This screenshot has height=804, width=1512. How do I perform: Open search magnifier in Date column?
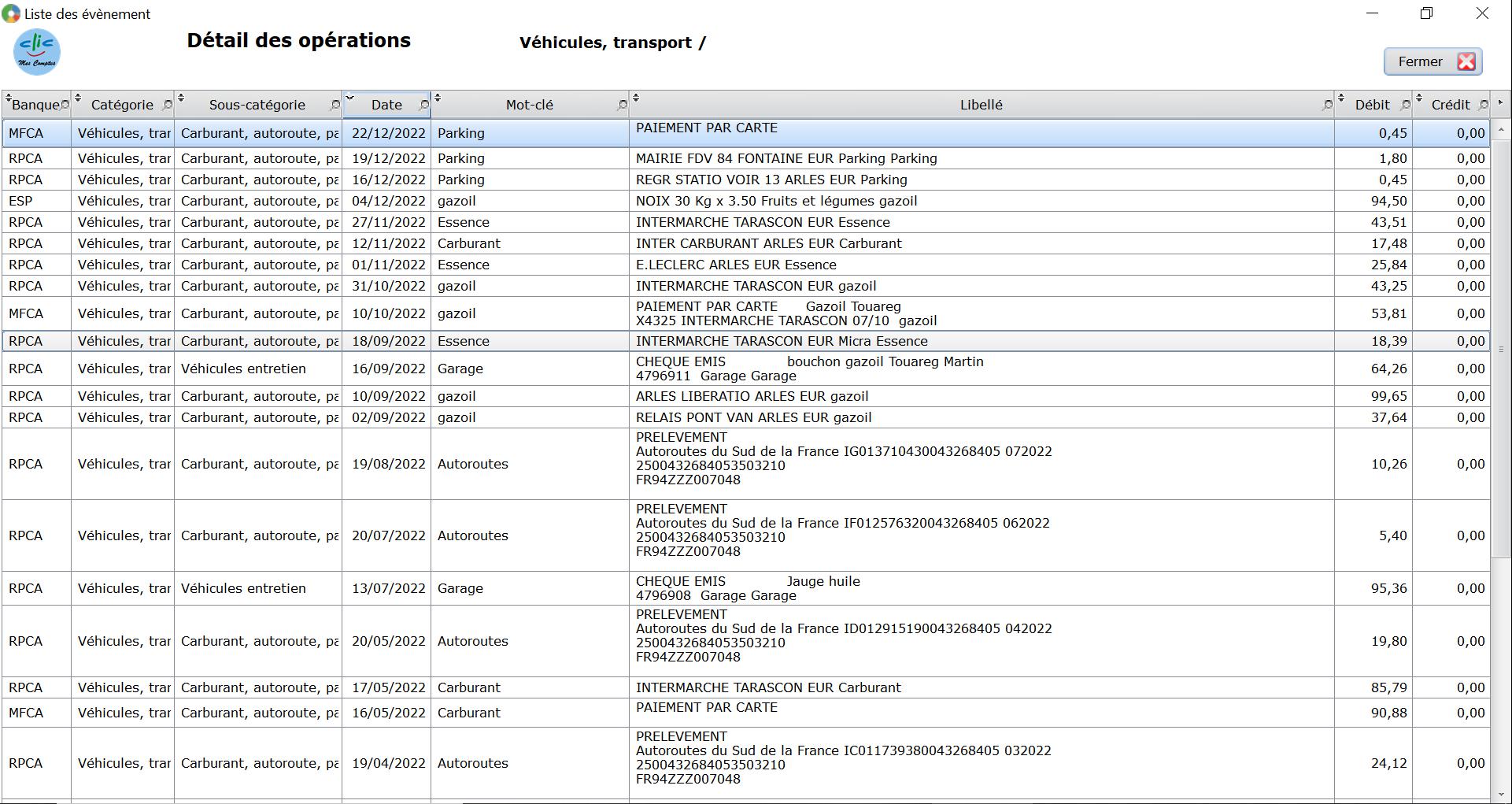point(424,105)
